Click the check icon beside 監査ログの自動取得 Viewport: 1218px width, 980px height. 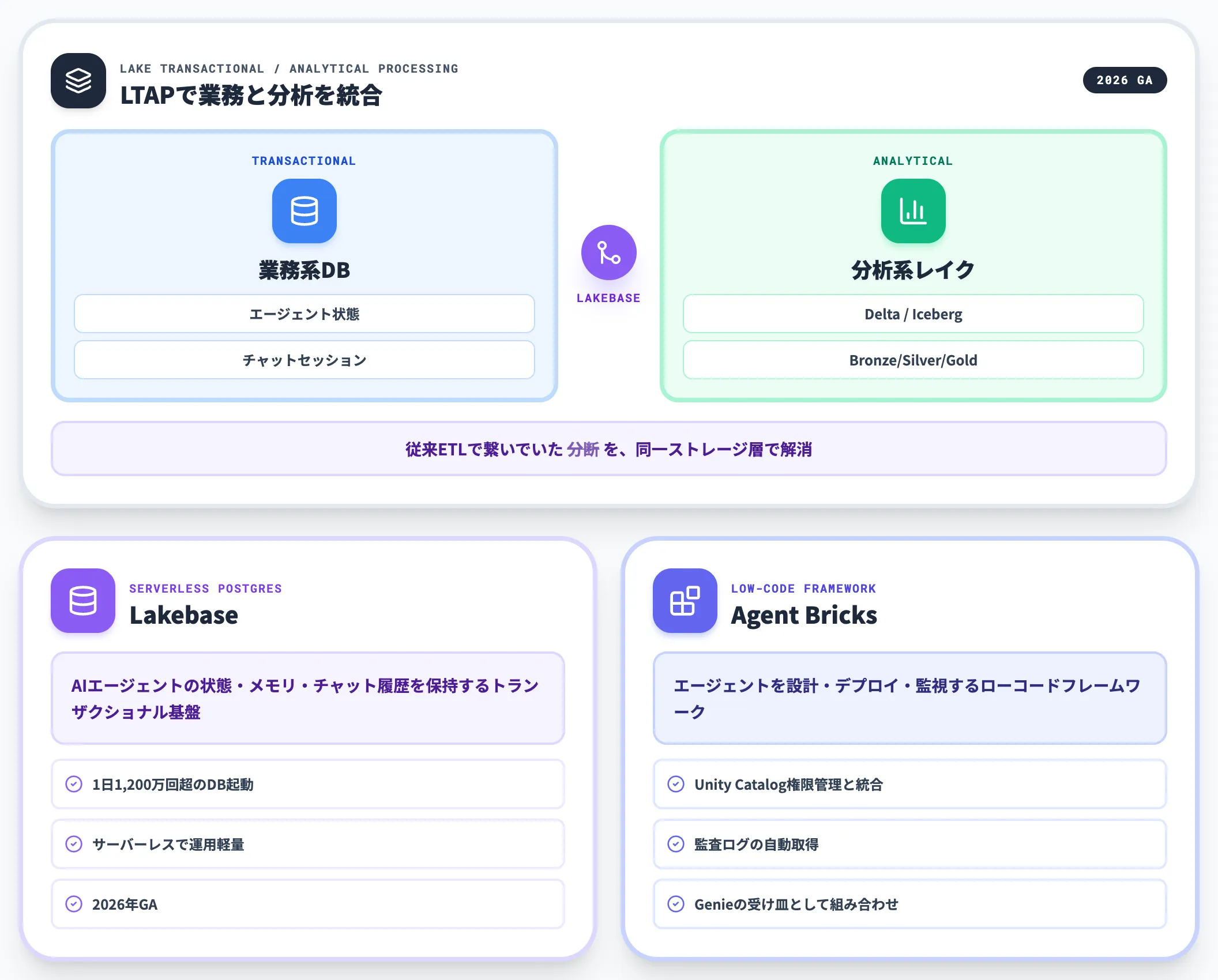(676, 844)
